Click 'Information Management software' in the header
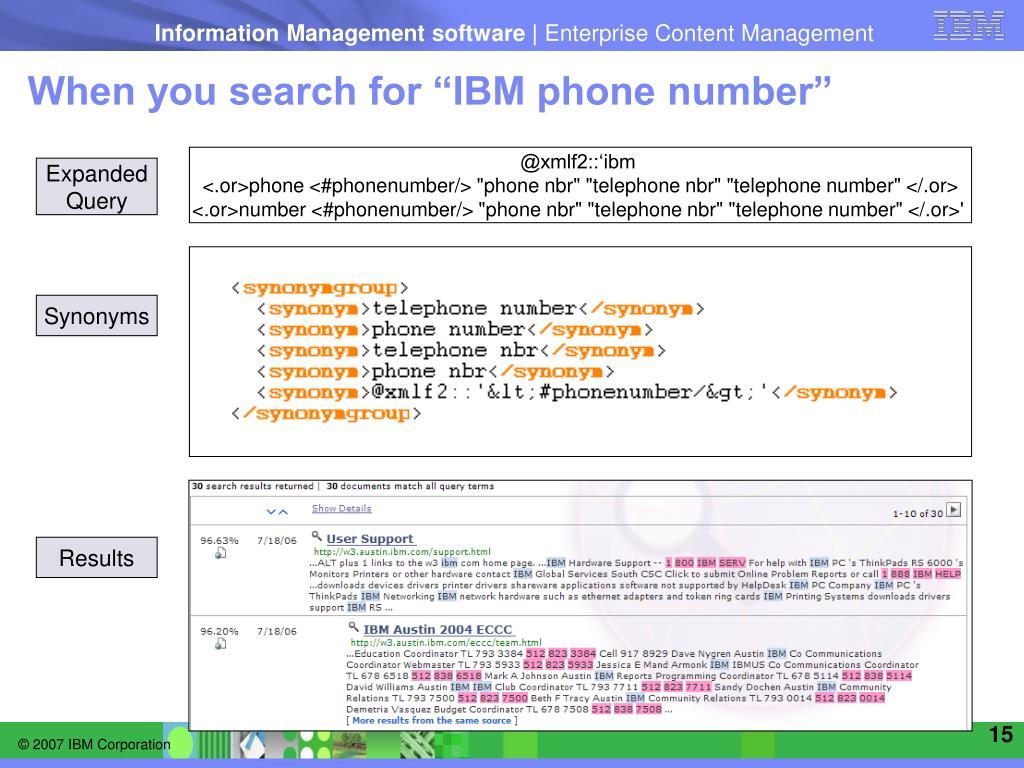Image resolution: width=1024 pixels, height=768 pixels. click(x=340, y=33)
